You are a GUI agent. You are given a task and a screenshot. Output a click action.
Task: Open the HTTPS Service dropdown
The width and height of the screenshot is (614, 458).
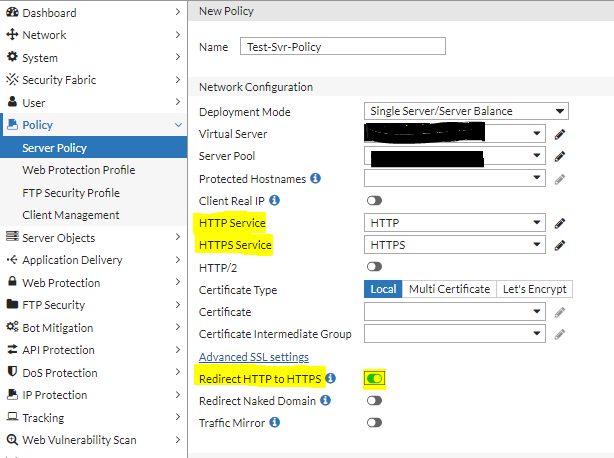pos(455,245)
